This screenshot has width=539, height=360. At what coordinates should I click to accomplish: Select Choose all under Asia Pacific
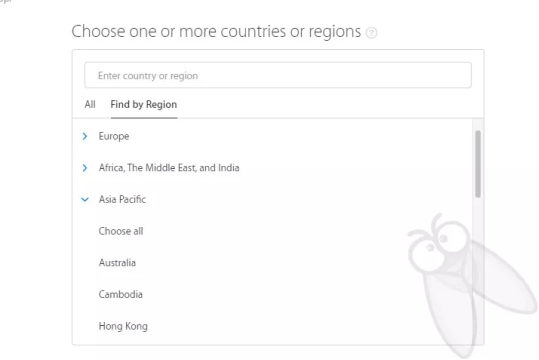121,231
